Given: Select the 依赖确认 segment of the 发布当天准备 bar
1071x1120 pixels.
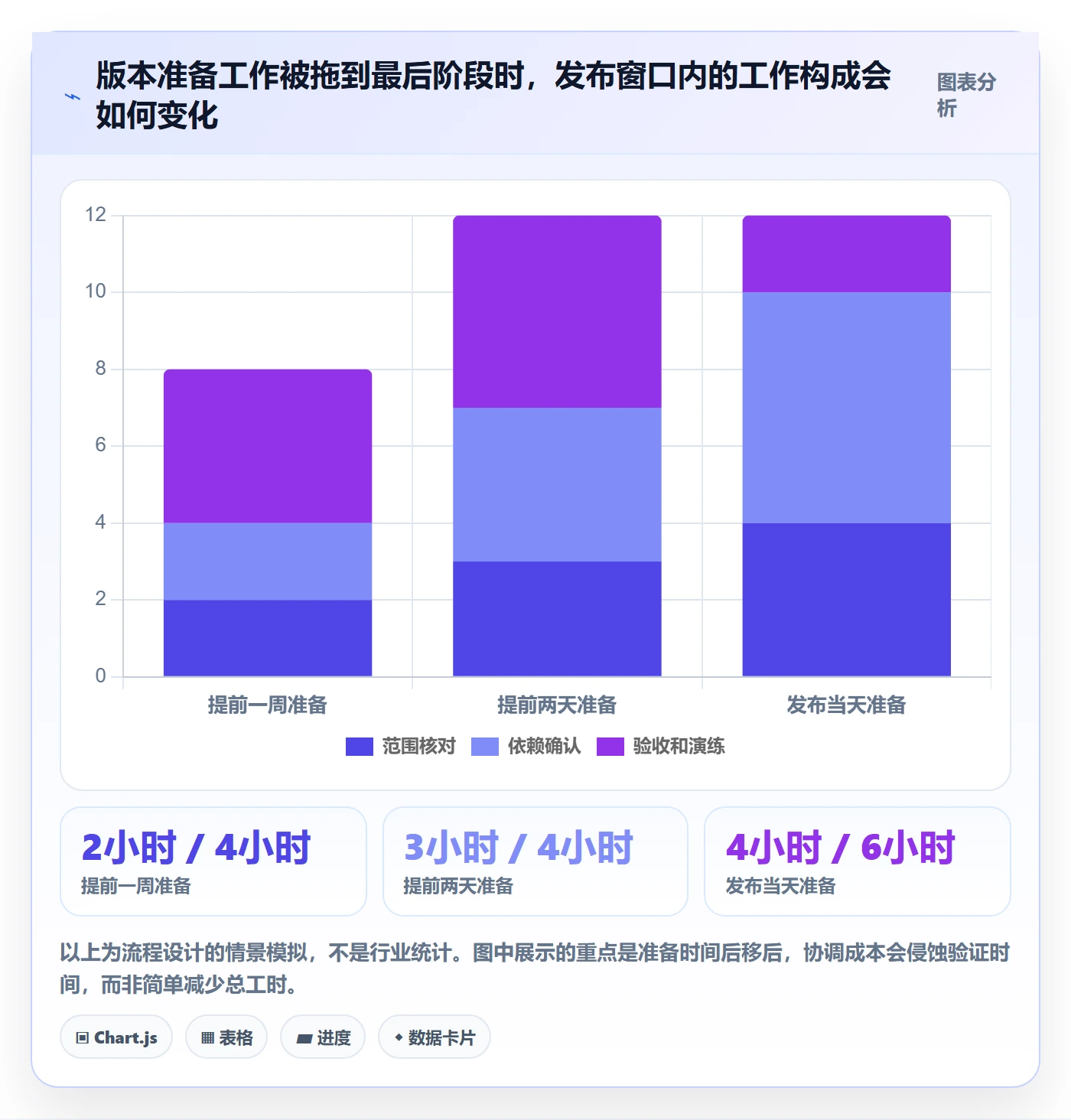Looking at the screenshot, I should (x=847, y=408).
